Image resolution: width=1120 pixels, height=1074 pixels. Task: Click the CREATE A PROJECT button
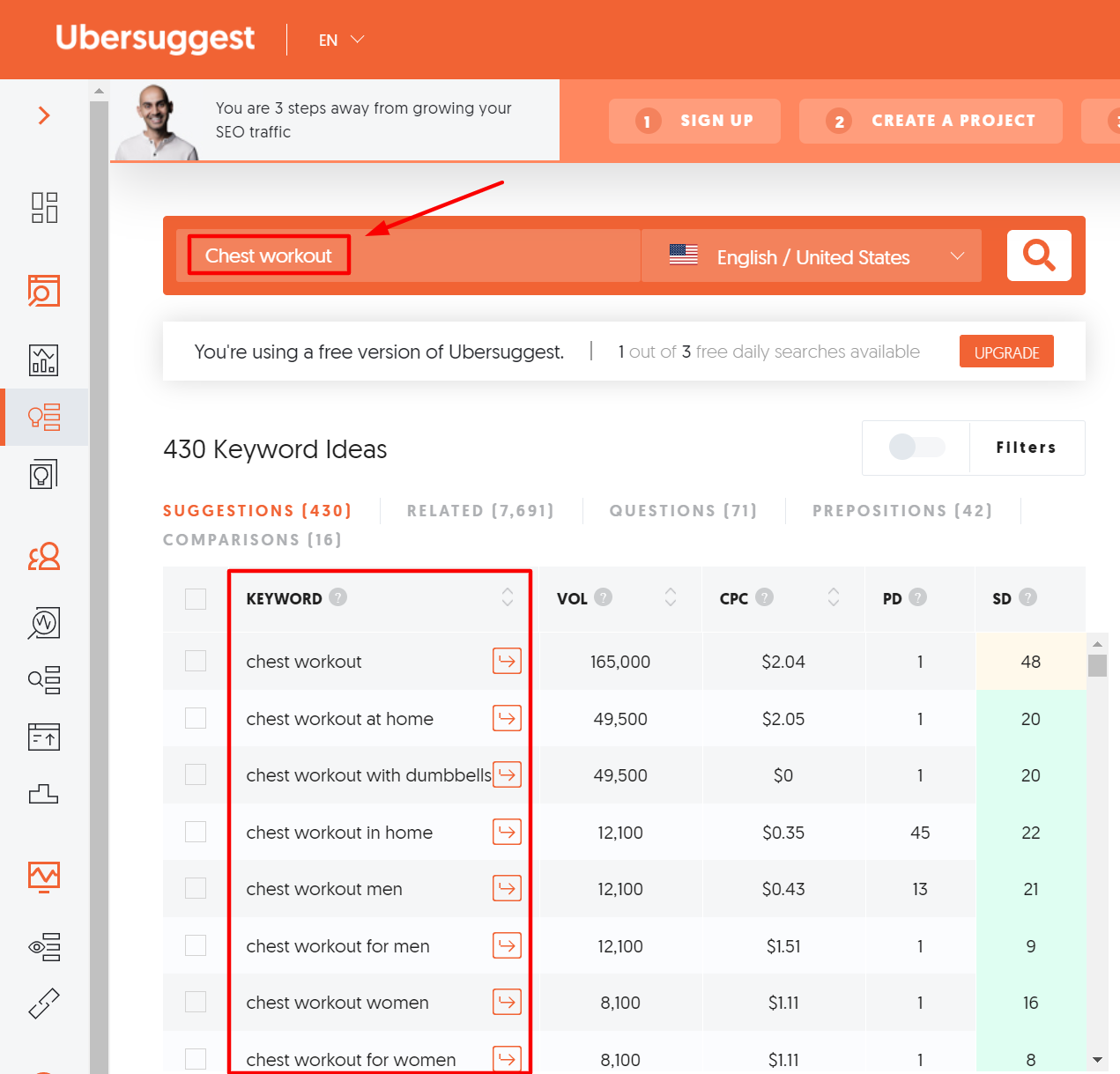[x=931, y=121]
